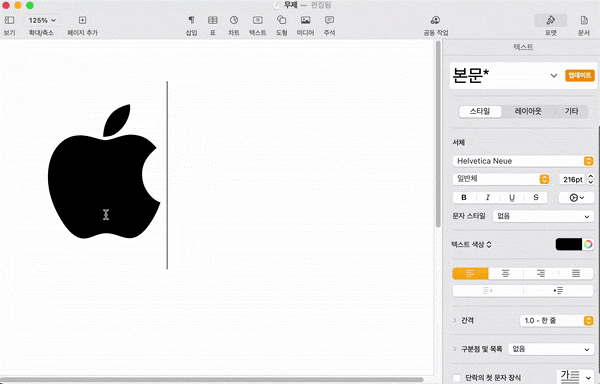Justify text

pos(576,273)
